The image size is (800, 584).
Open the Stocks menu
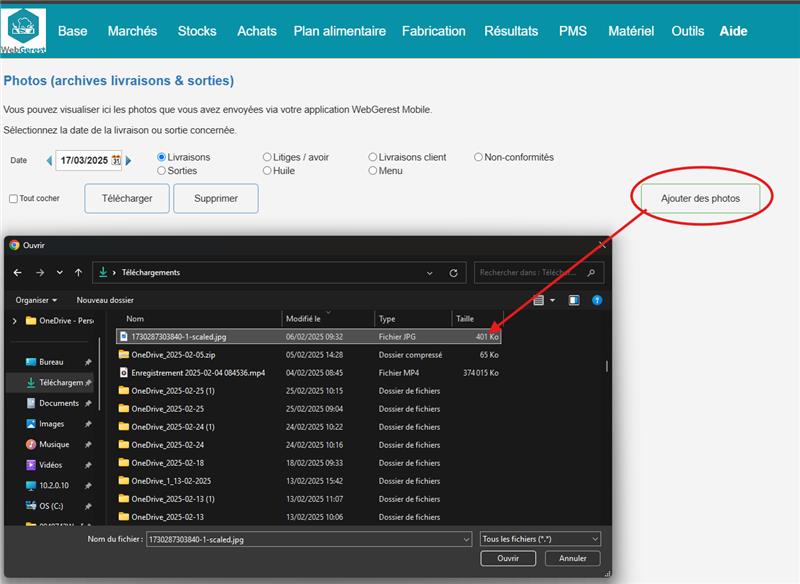click(197, 31)
